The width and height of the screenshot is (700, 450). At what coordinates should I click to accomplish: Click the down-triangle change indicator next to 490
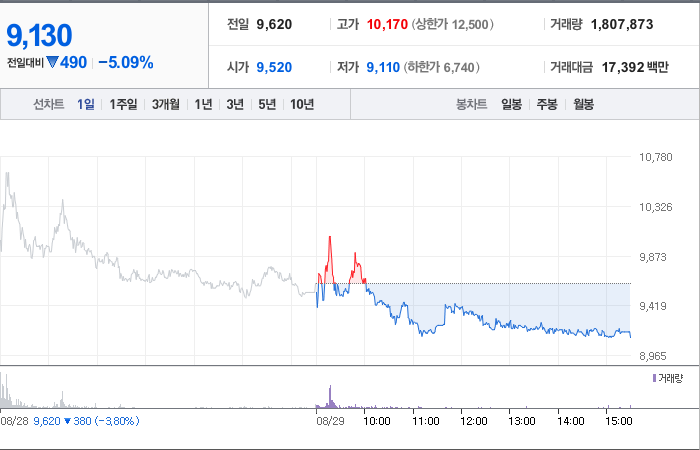click(52, 62)
